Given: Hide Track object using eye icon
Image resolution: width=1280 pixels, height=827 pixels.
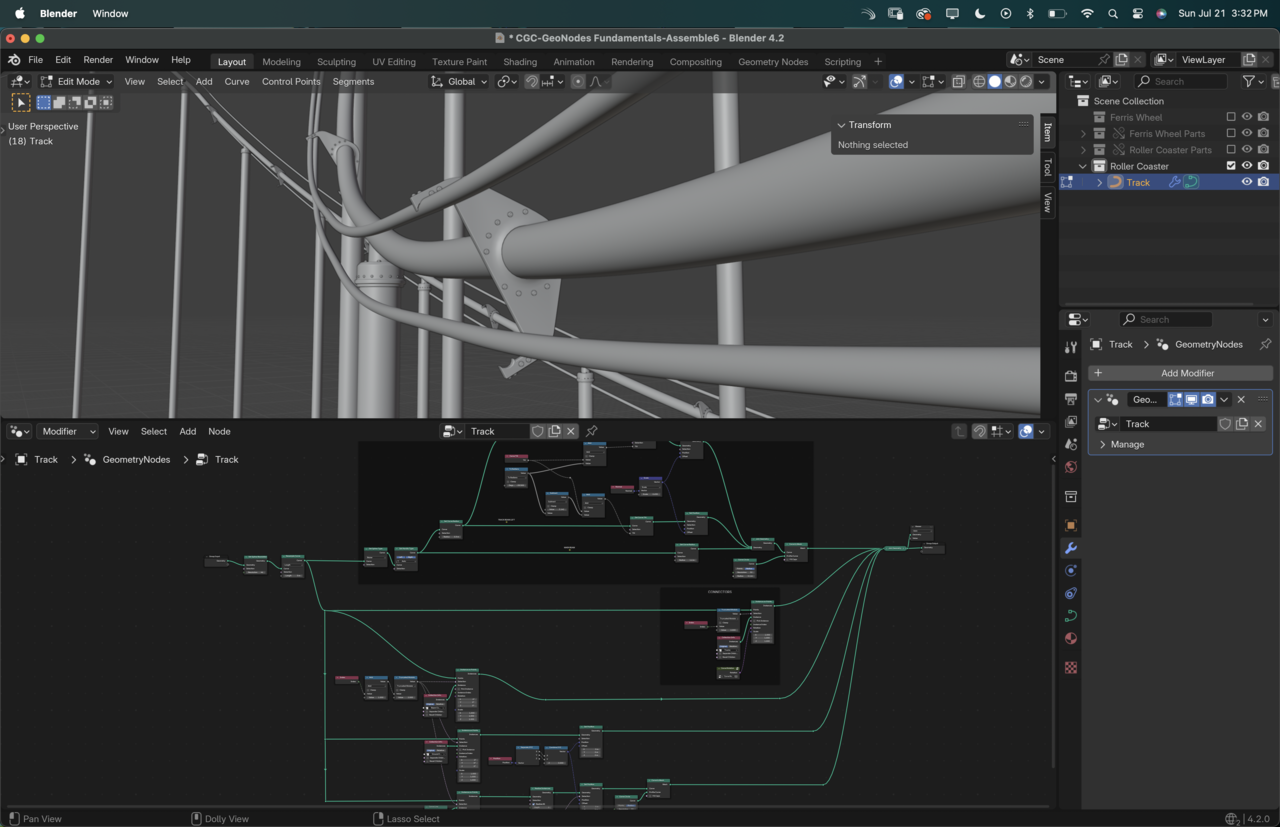Looking at the screenshot, I should tap(1247, 182).
